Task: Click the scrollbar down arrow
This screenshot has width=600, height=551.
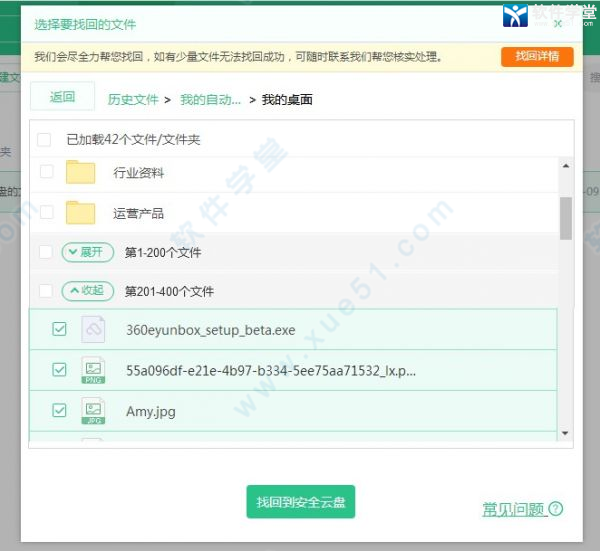Action: 566,433
